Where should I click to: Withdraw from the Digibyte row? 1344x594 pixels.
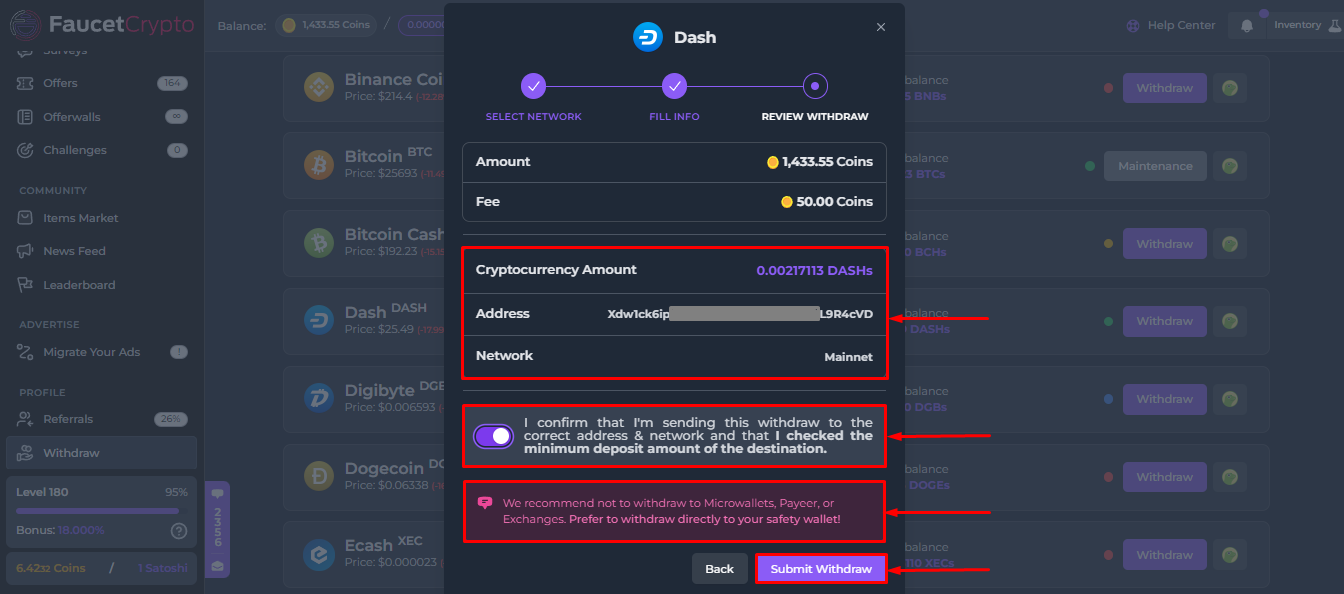(1164, 399)
